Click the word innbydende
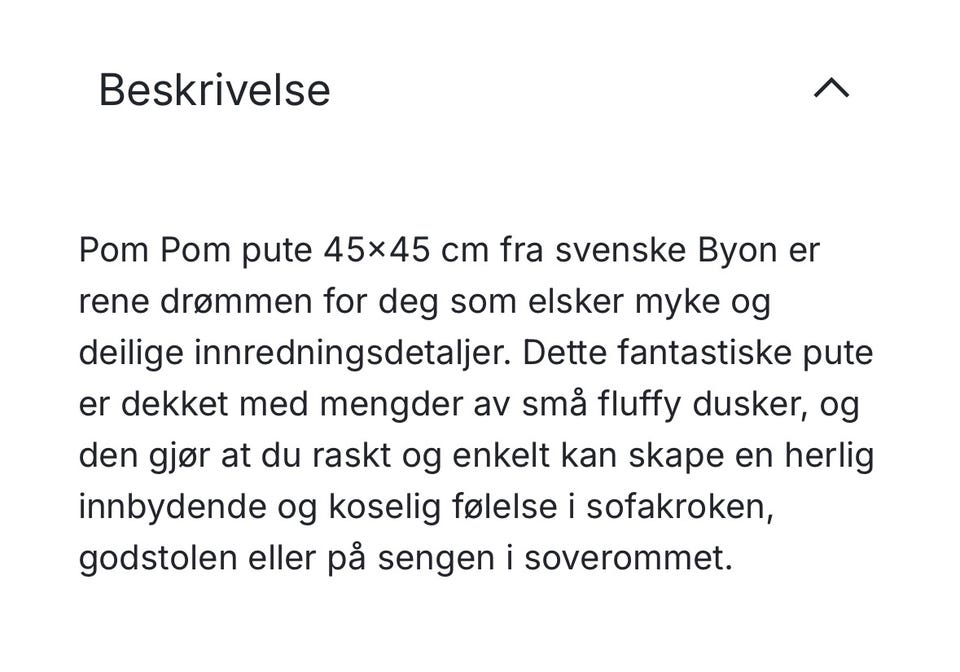This screenshot has height=672, width=960. point(173,508)
